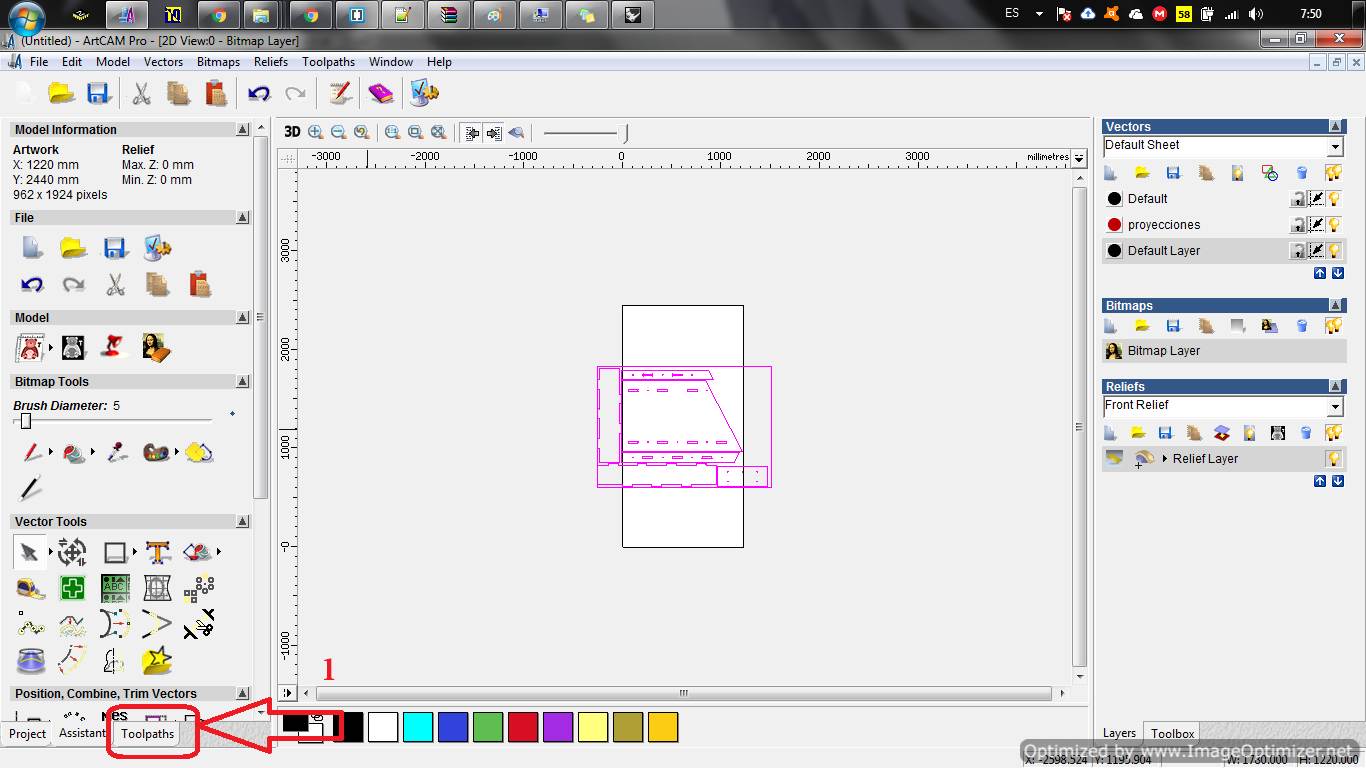
Task: Toggle the lock on Default Layer
Action: (1298, 251)
